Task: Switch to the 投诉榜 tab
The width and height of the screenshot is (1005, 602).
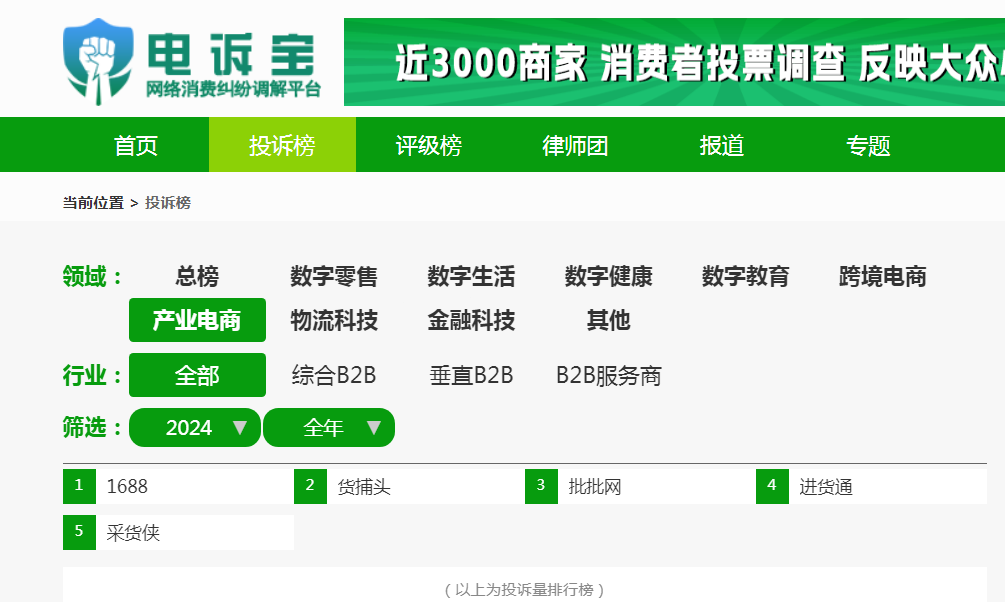Action: click(282, 145)
